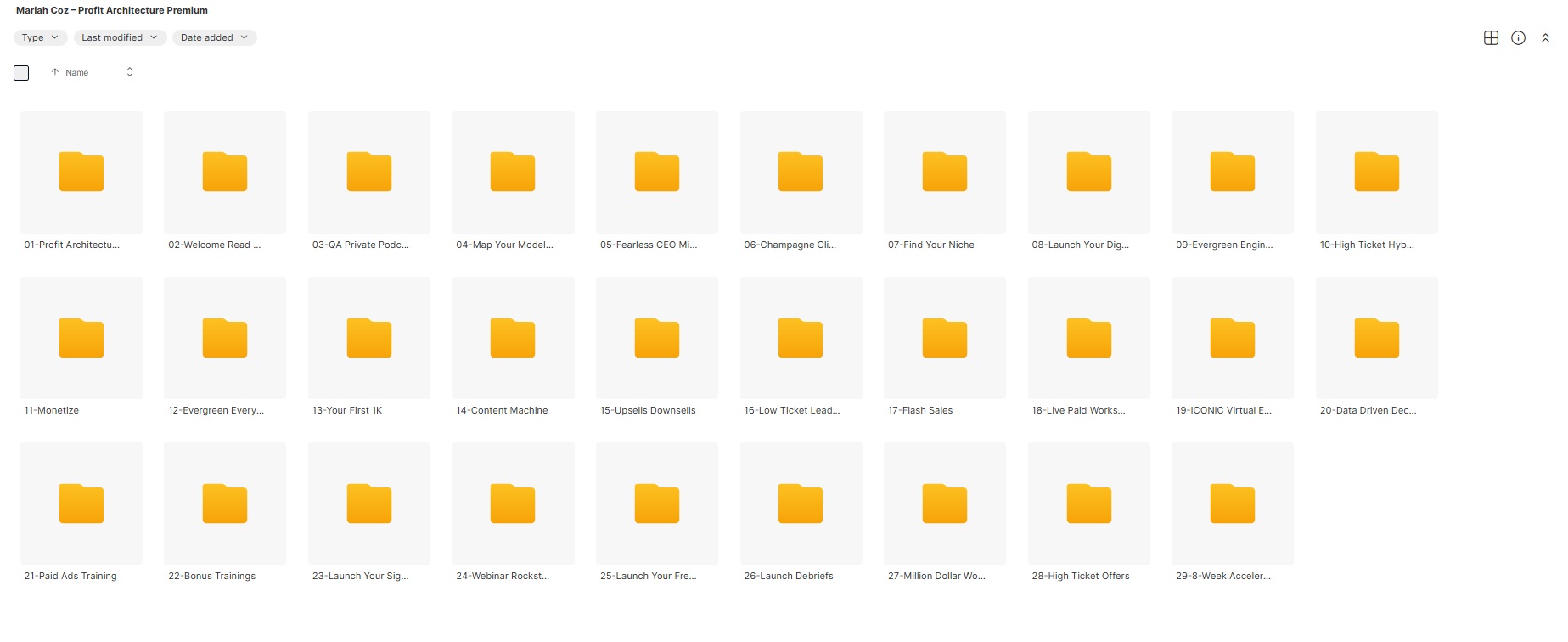Screen dimensions: 1568x642
Task: Open the Last modified filter dropdown
Action: (120, 37)
